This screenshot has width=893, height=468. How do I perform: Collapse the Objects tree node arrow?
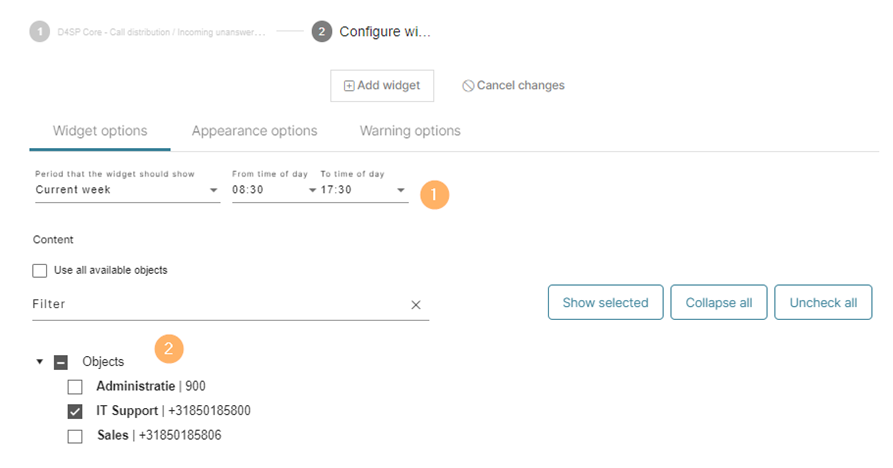(39, 362)
